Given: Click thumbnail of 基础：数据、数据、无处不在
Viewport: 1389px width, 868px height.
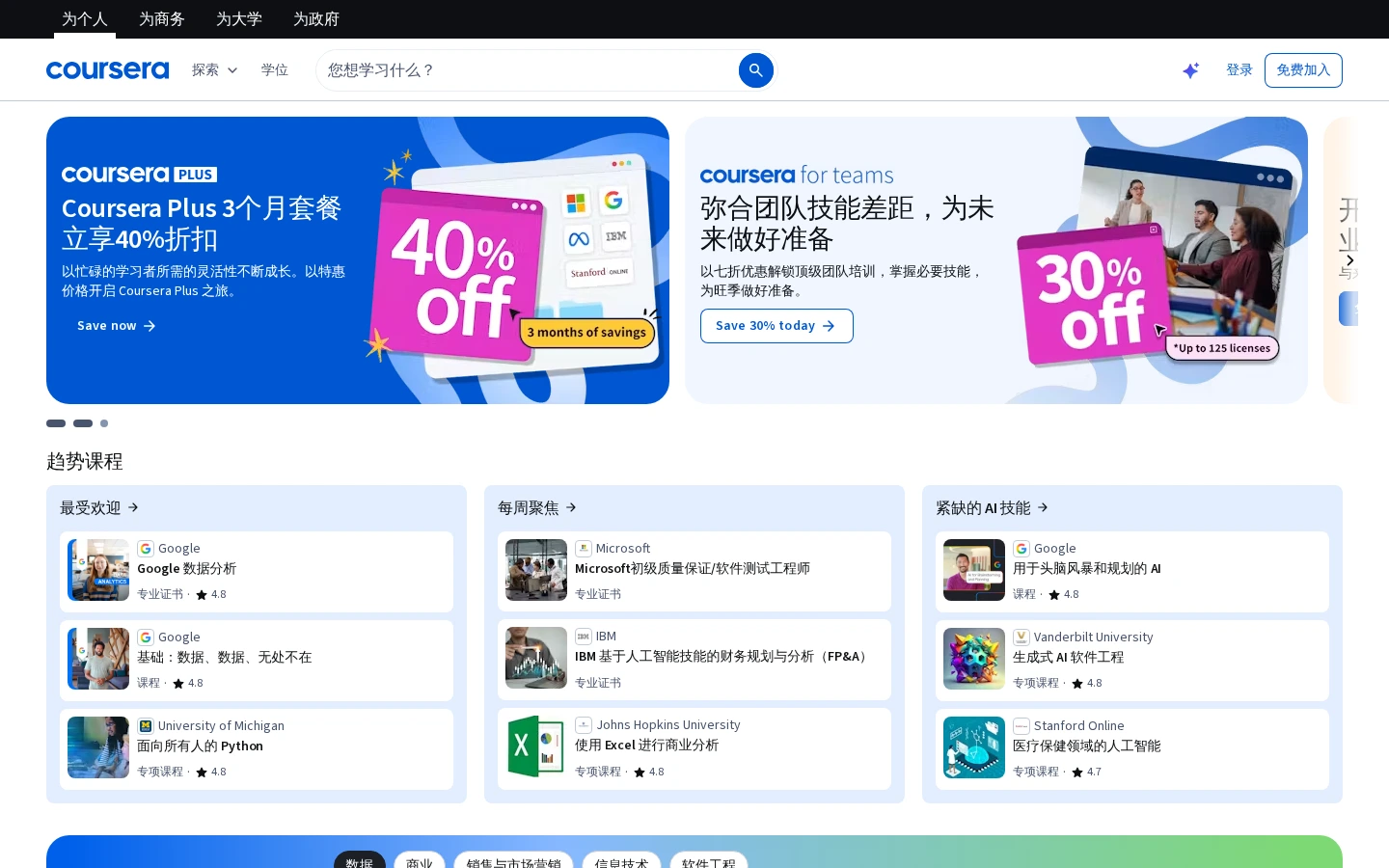Looking at the screenshot, I should point(98,659).
